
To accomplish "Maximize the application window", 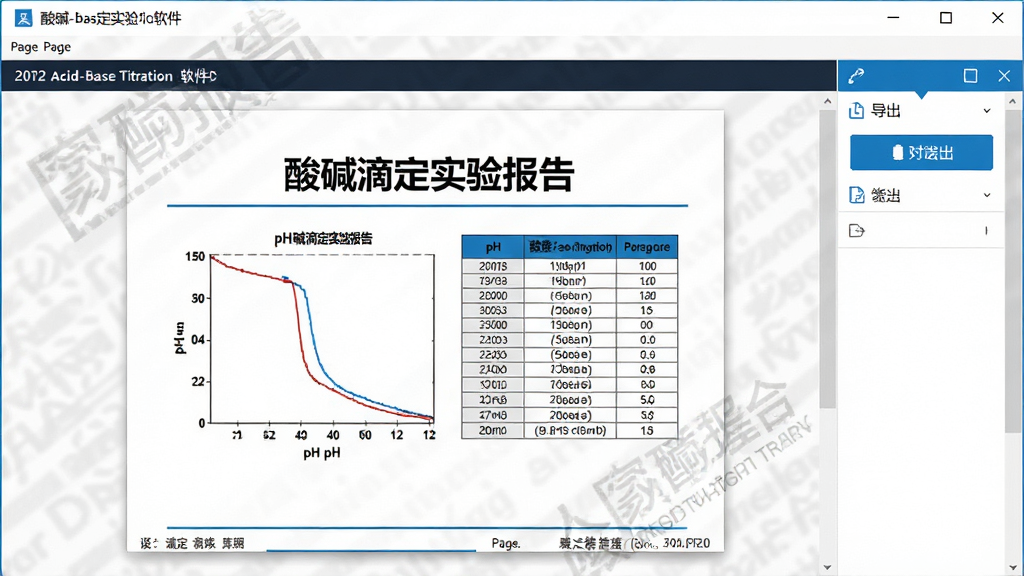I will click(946, 18).
